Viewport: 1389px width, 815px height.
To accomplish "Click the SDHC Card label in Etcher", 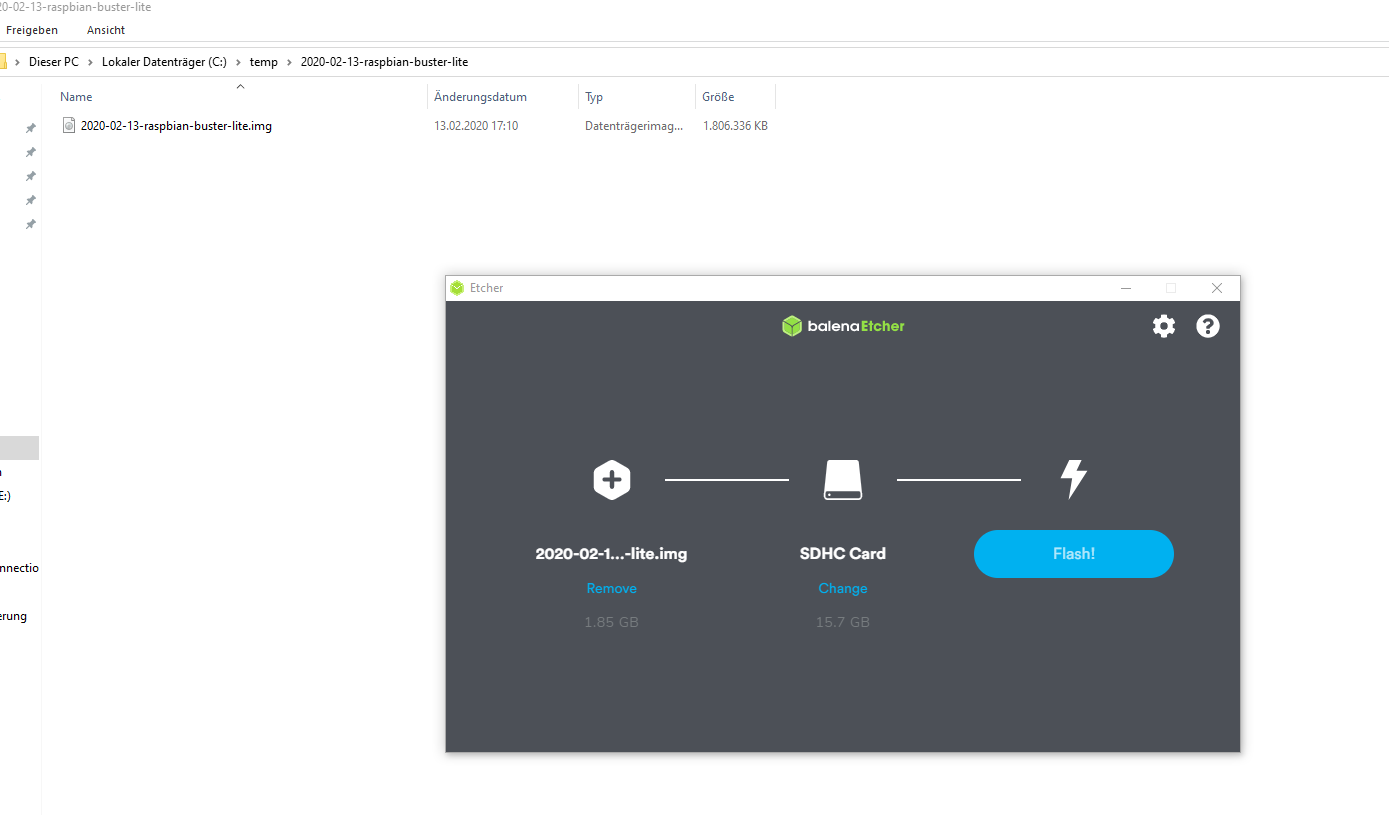I will [x=843, y=553].
